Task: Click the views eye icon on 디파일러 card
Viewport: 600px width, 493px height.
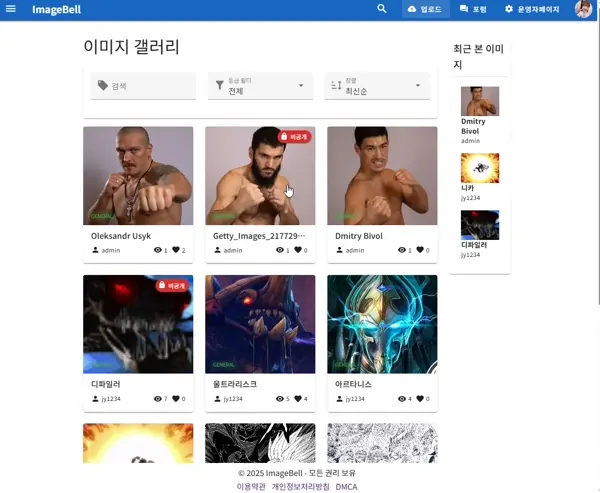Action: (x=157, y=399)
